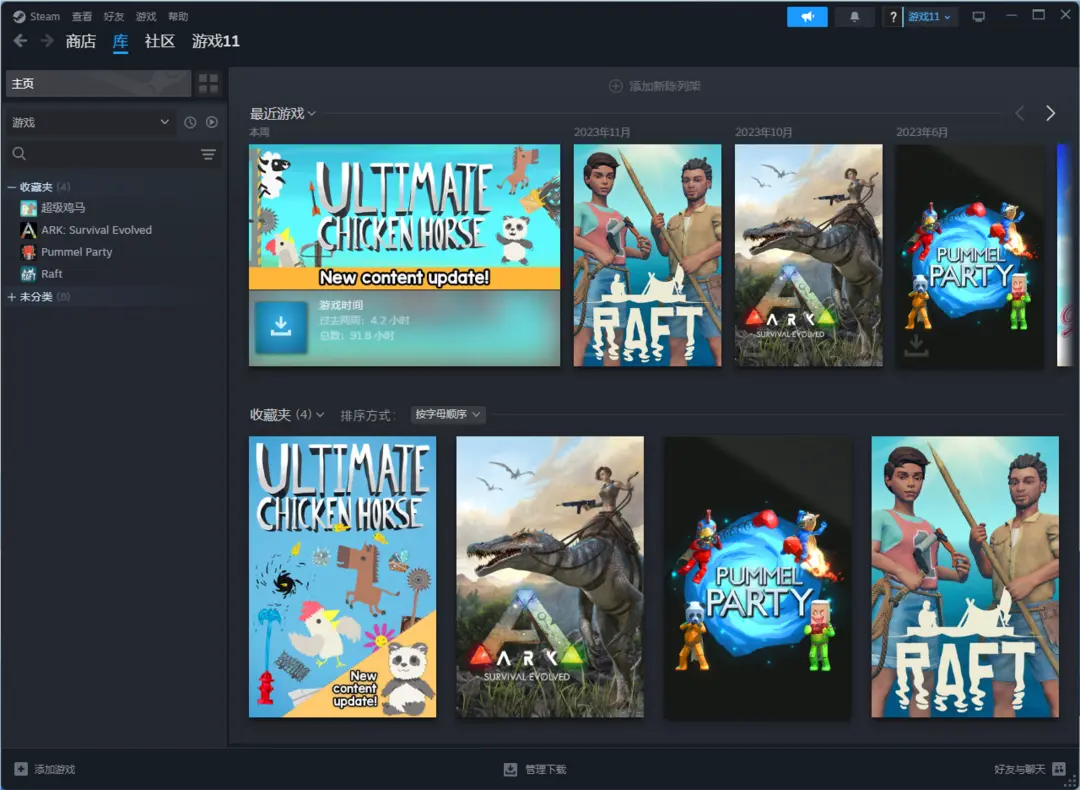Click the question mark help icon
Image resolution: width=1080 pixels, height=790 pixels.
click(893, 17)
